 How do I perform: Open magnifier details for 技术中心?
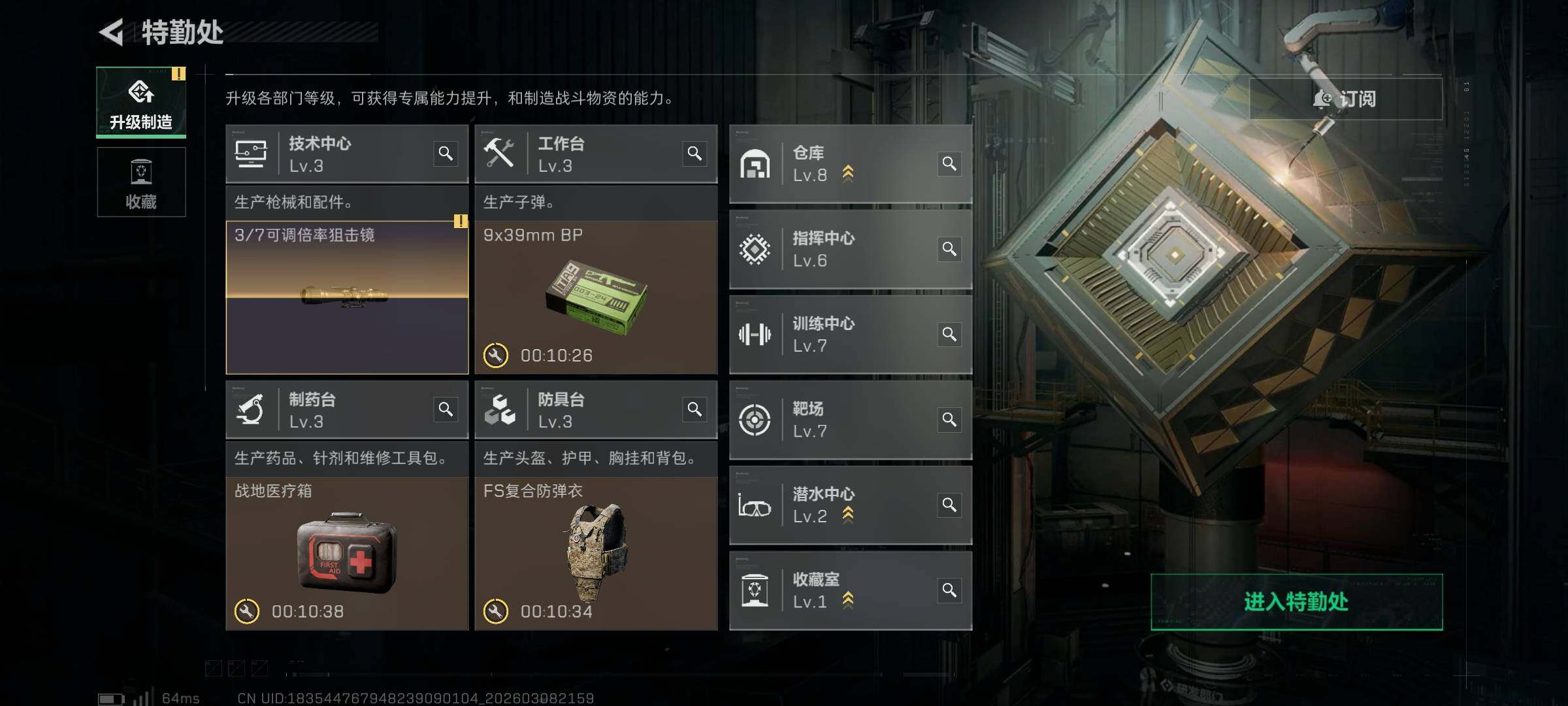click(x=446, y=154)
